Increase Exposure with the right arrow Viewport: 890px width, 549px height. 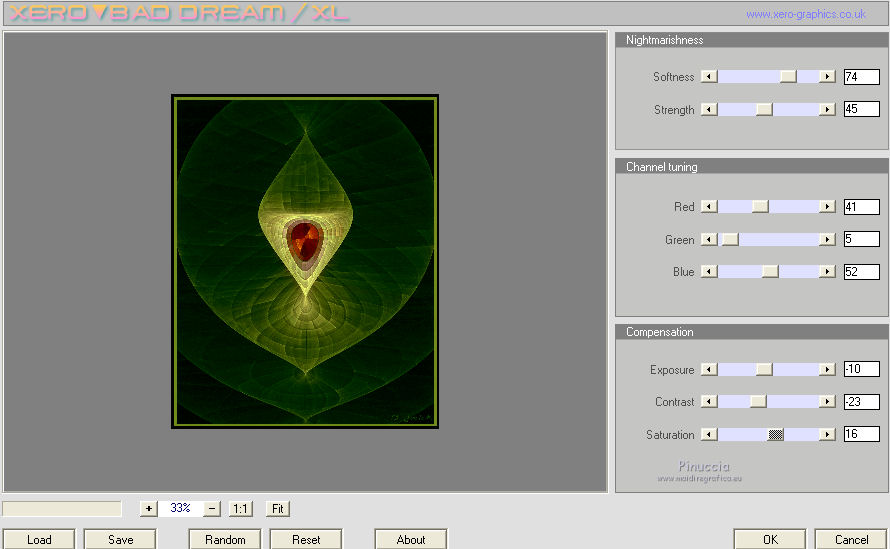point(827,370)
